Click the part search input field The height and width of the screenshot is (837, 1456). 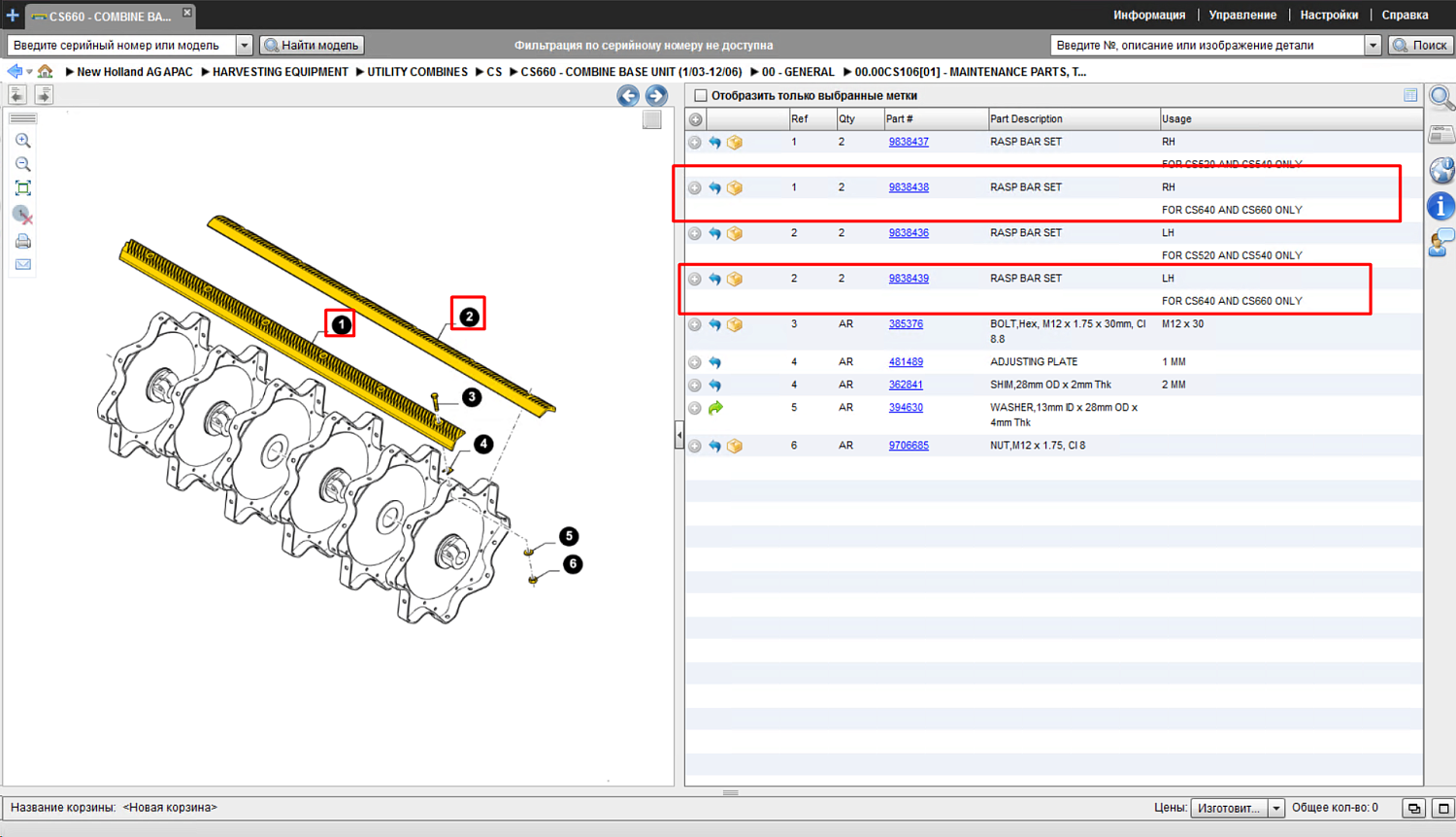point(1207,46)
